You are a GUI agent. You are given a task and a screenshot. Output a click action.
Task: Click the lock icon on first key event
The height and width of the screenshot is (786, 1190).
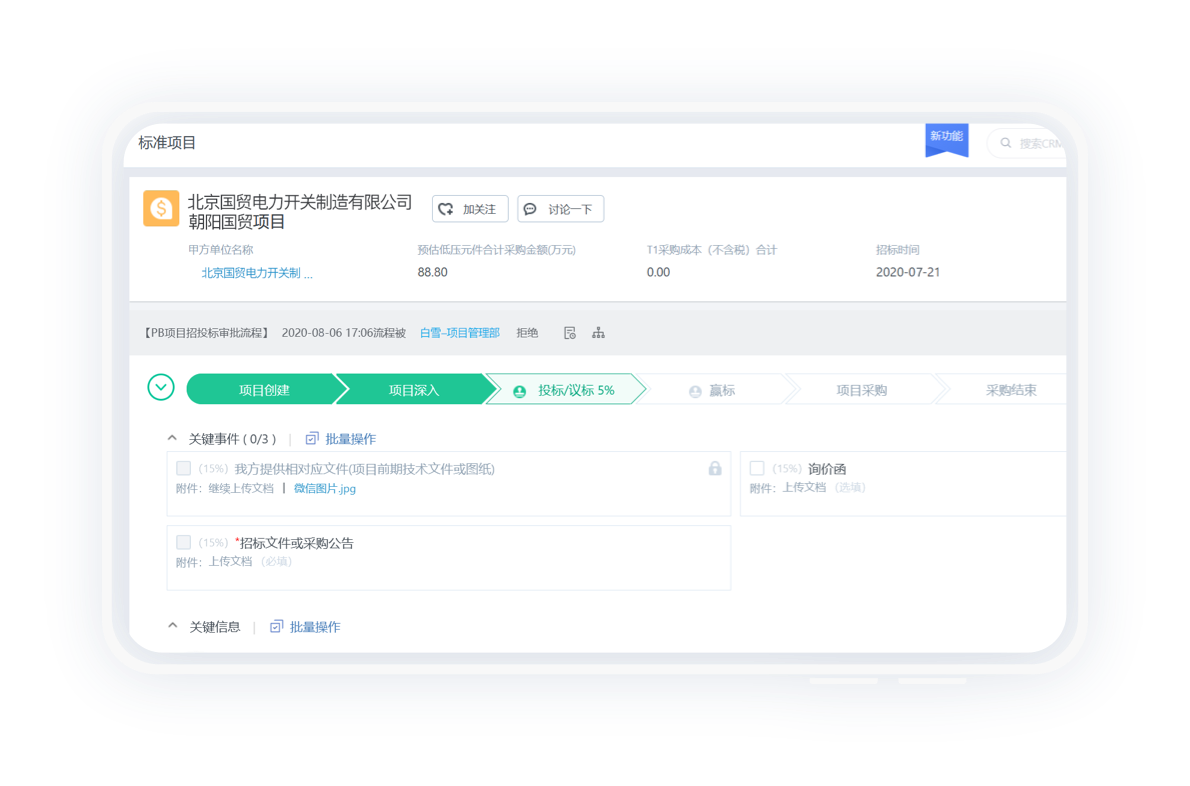click(x=715, y=468)
